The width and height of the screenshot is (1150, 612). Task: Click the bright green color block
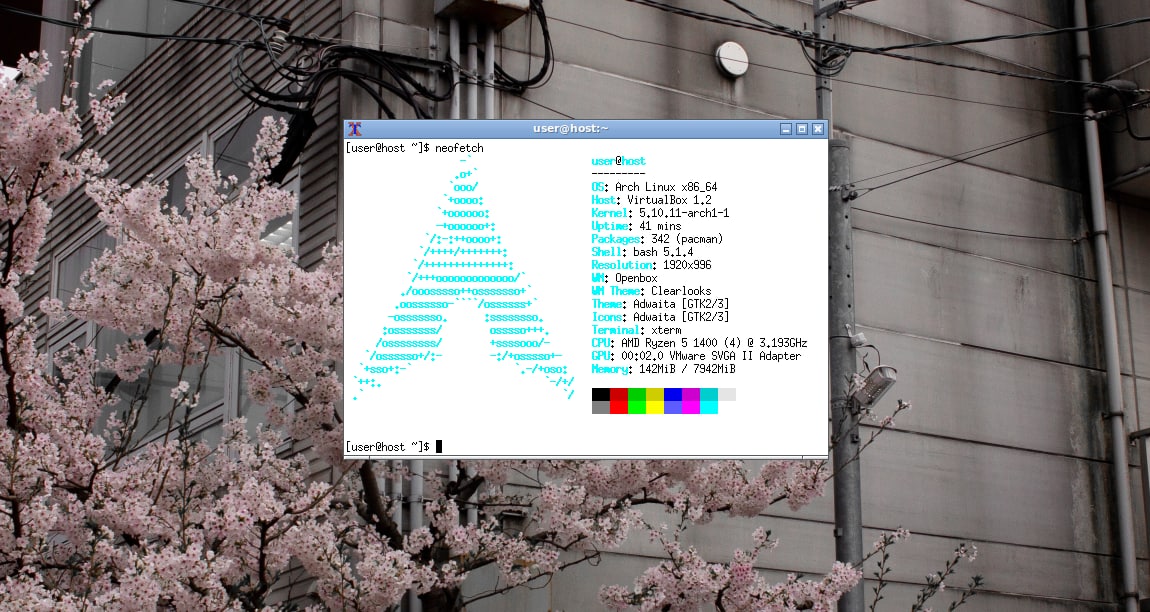(x=637, y=407)
